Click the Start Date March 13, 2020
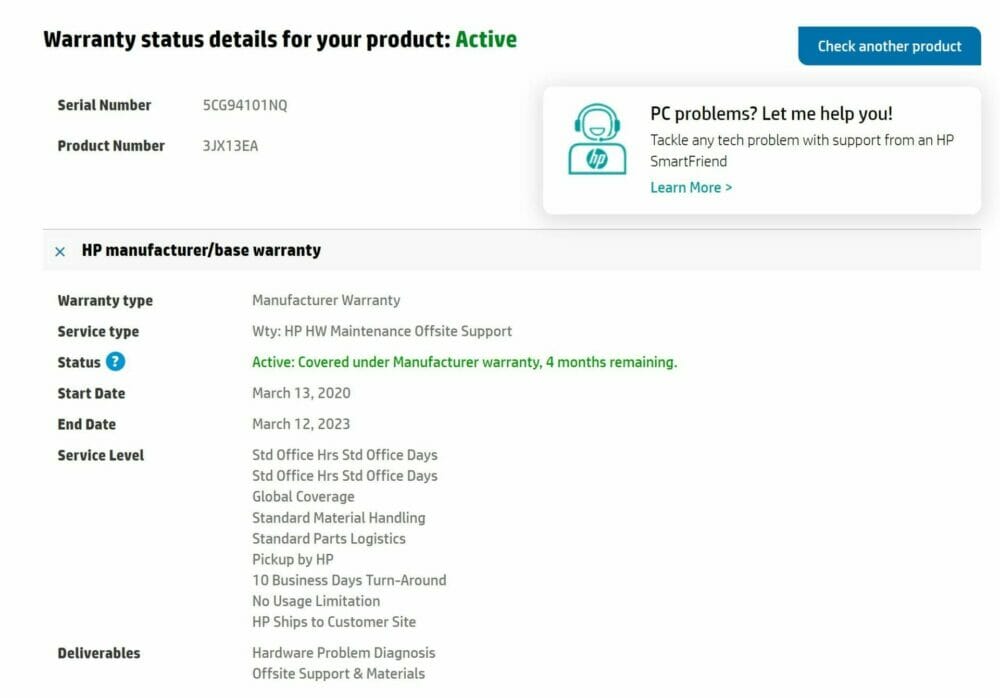 click(x=301, y=393)
